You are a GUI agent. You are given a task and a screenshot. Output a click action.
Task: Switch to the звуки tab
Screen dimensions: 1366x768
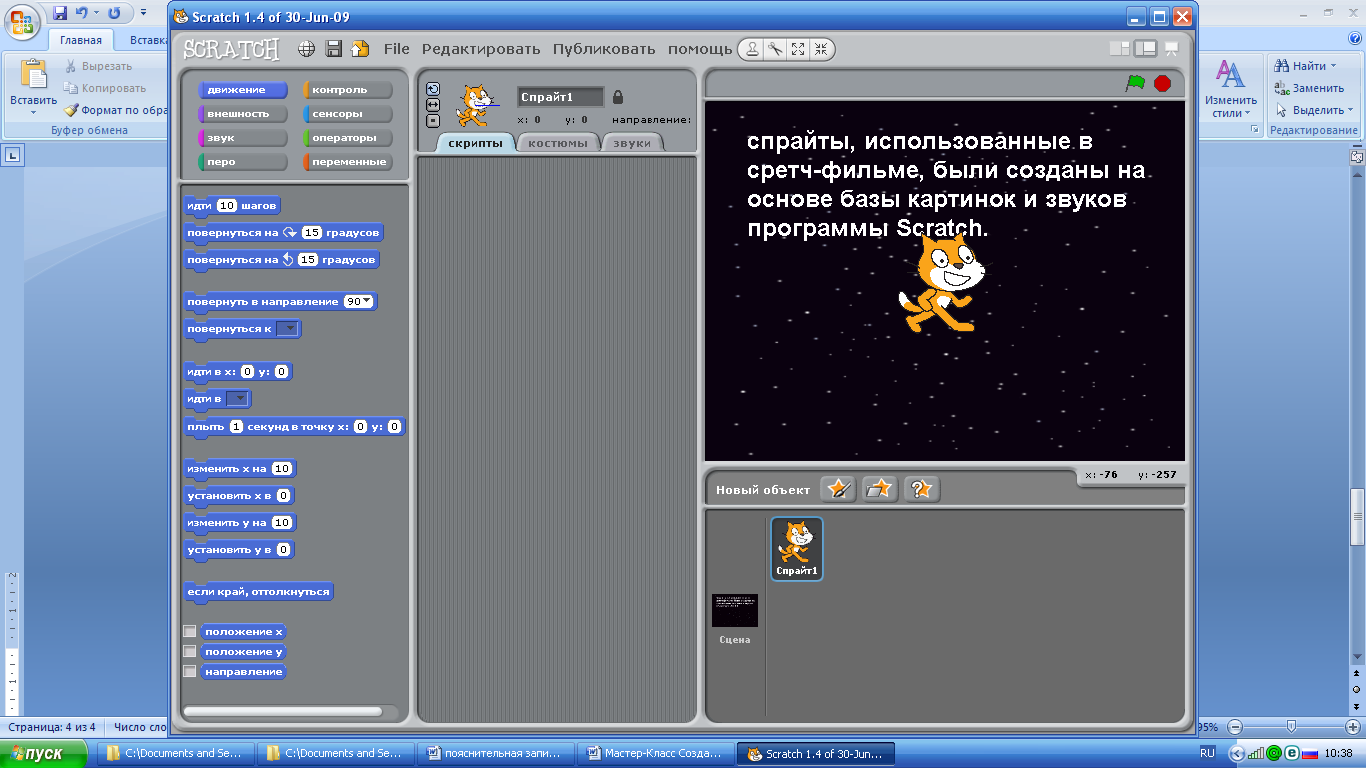(x=632, y=143)
